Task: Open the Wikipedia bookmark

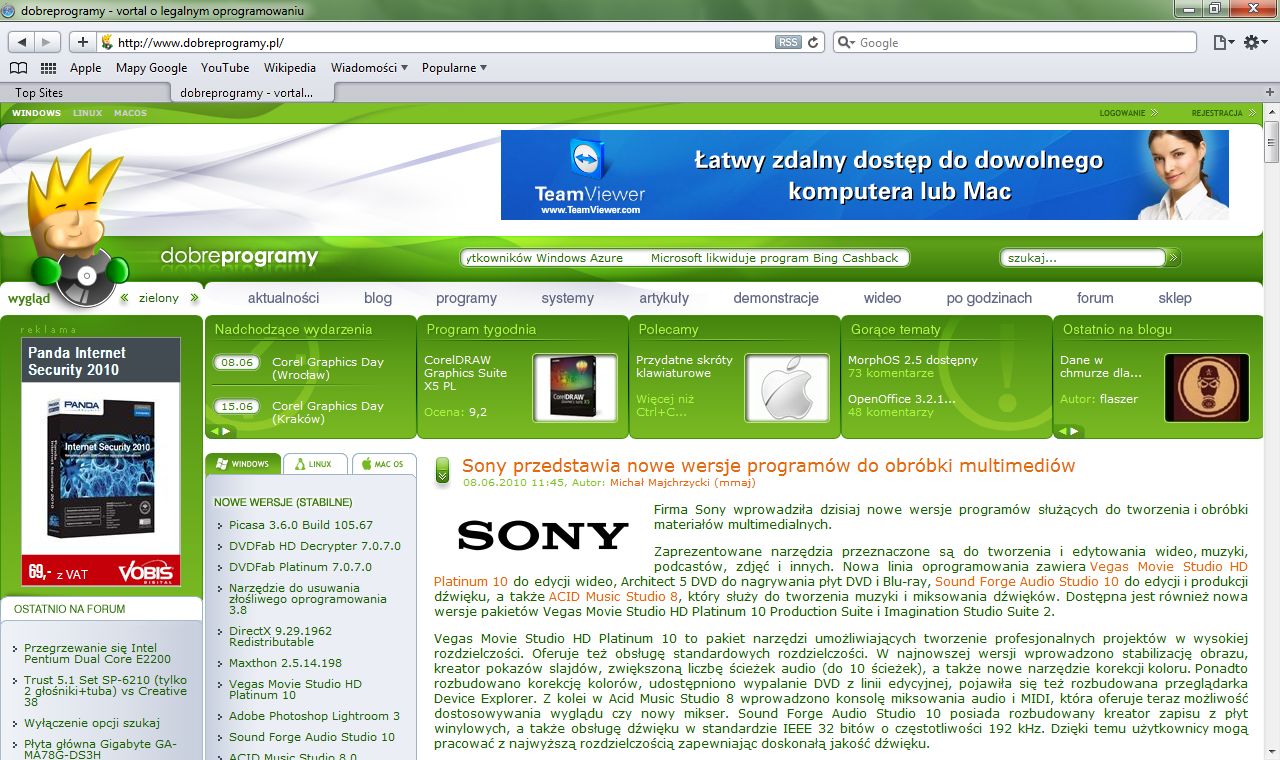Action: (x=290, y=68)
